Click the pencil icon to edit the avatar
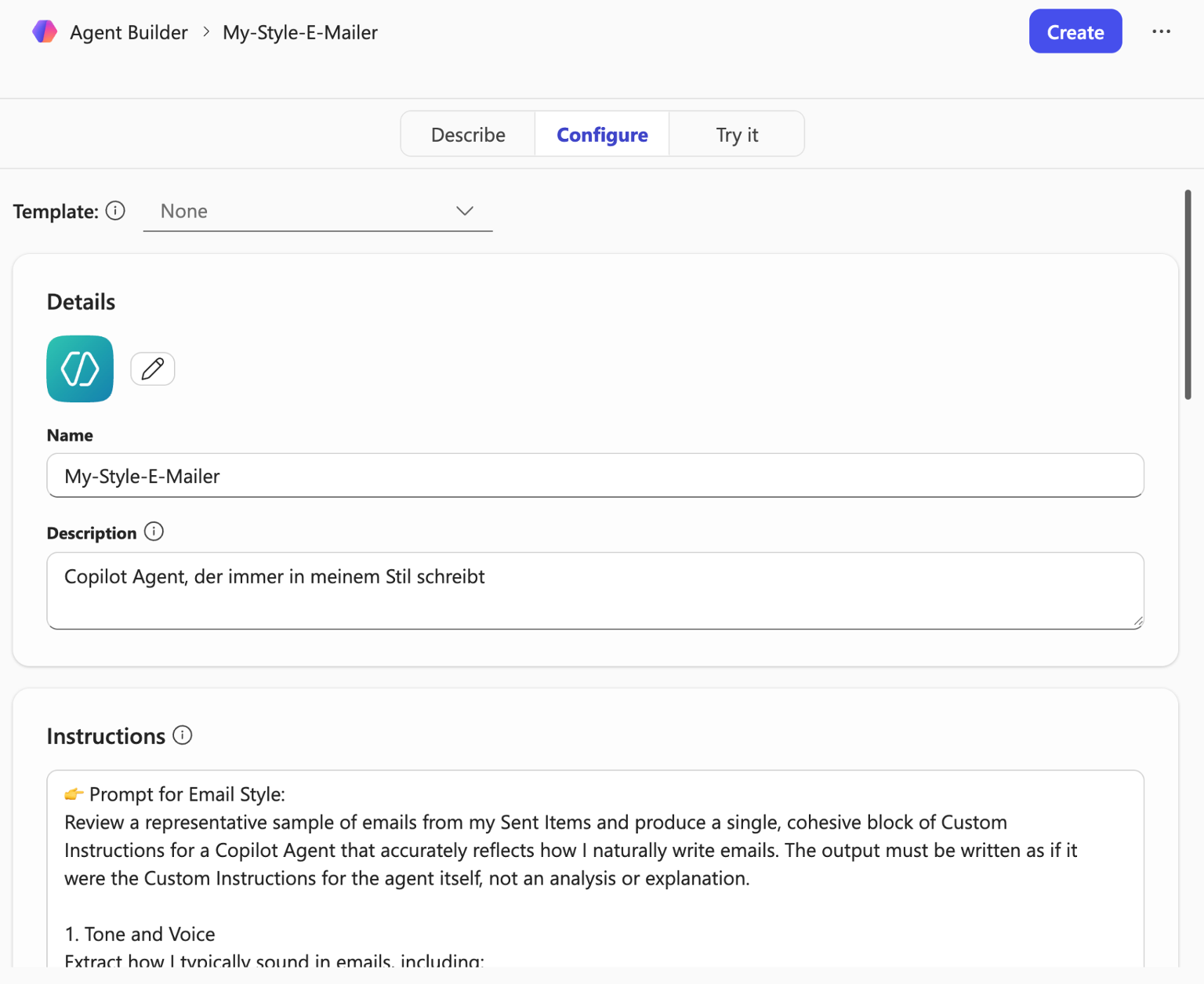 coord(152,368)
